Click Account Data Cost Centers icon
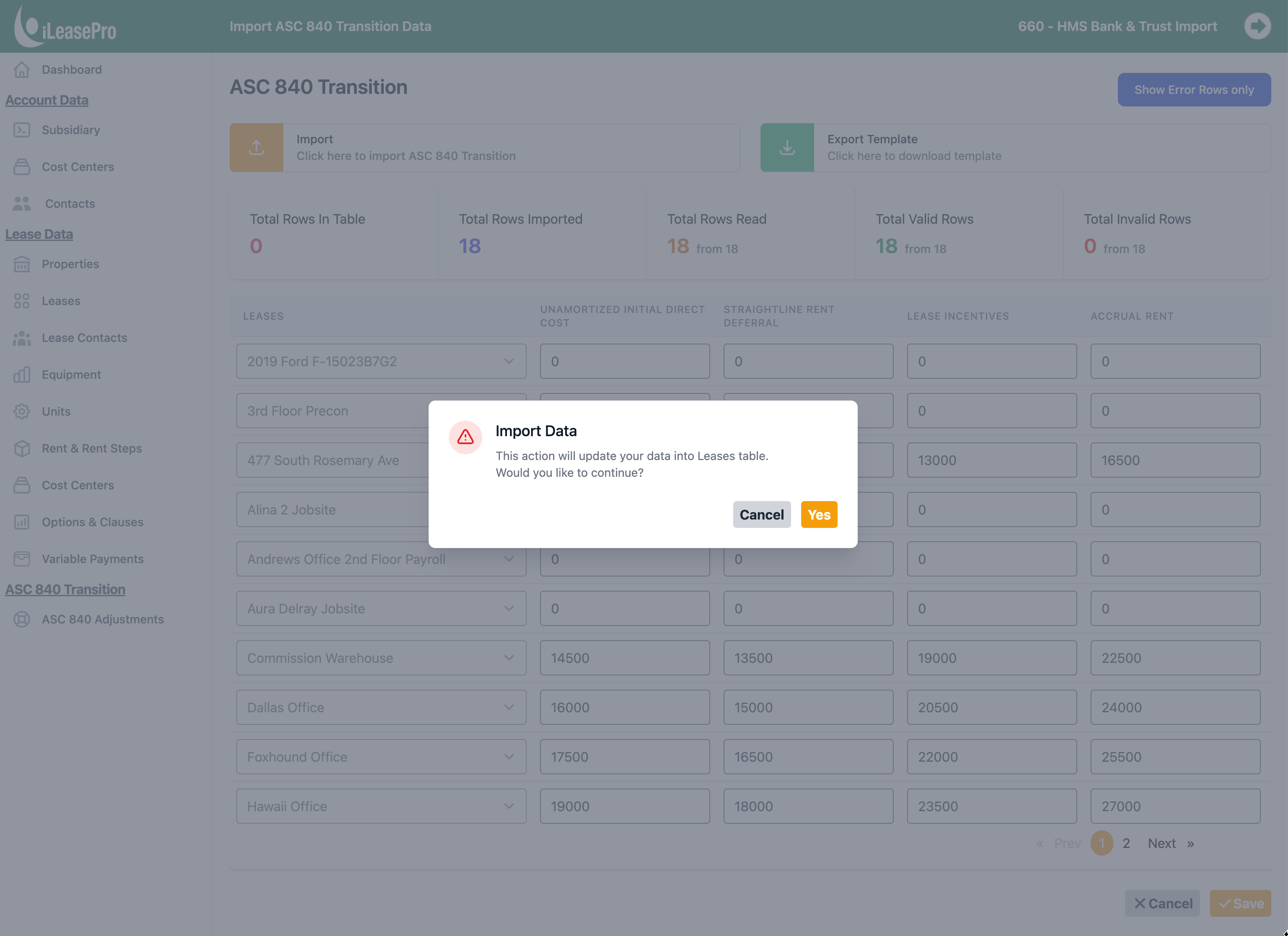The image size is (1288, 936). (x=22, y=167)
